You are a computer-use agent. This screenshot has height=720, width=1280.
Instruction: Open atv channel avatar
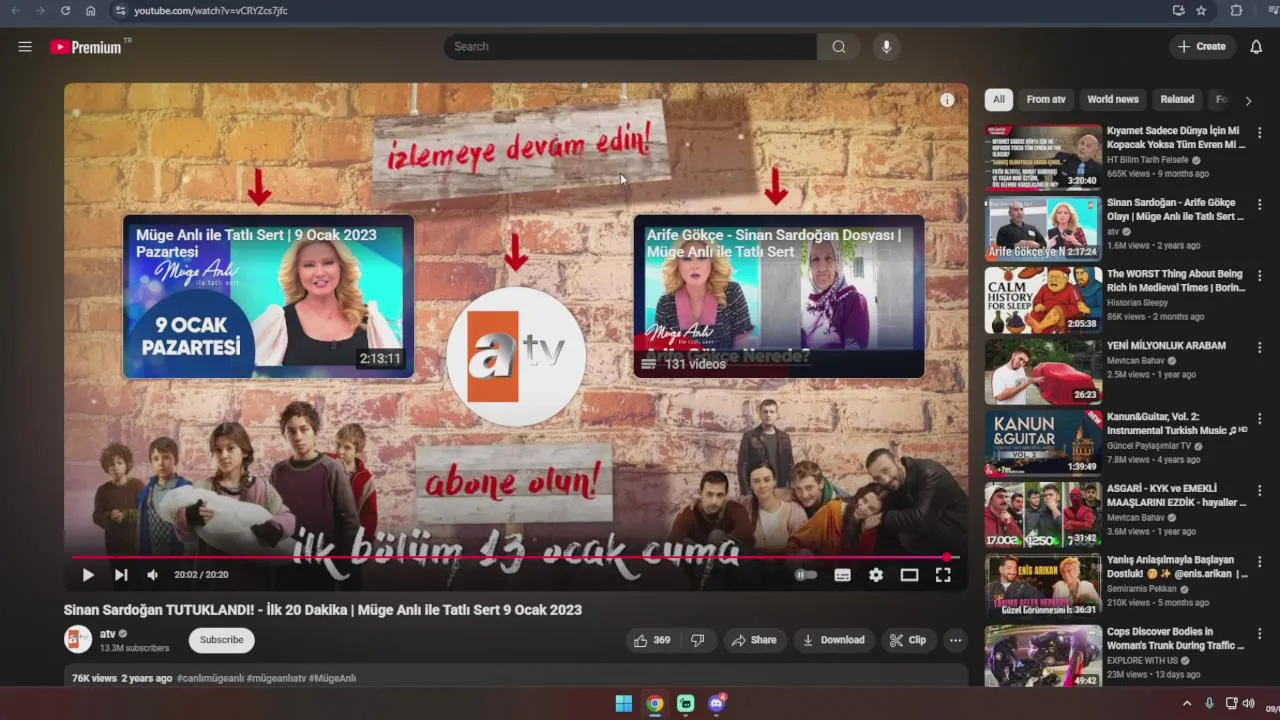tap(78, 640)
